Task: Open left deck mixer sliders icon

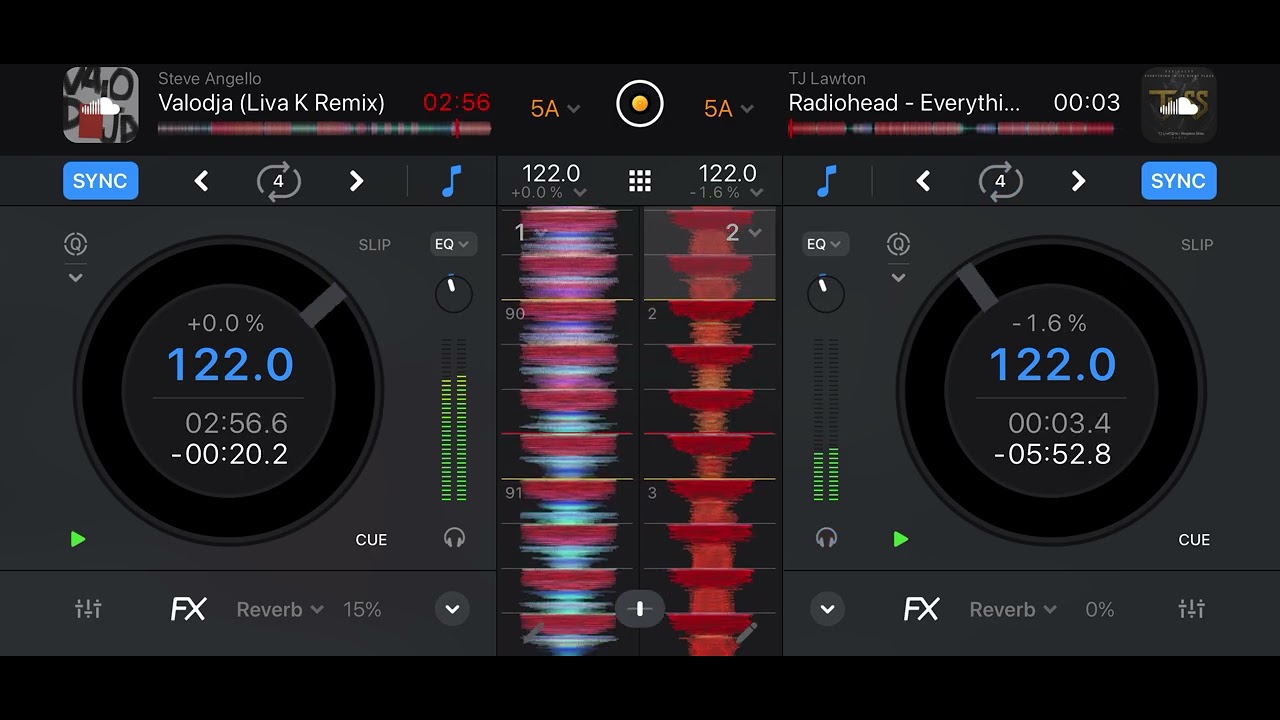Action: tap(88, 609)
